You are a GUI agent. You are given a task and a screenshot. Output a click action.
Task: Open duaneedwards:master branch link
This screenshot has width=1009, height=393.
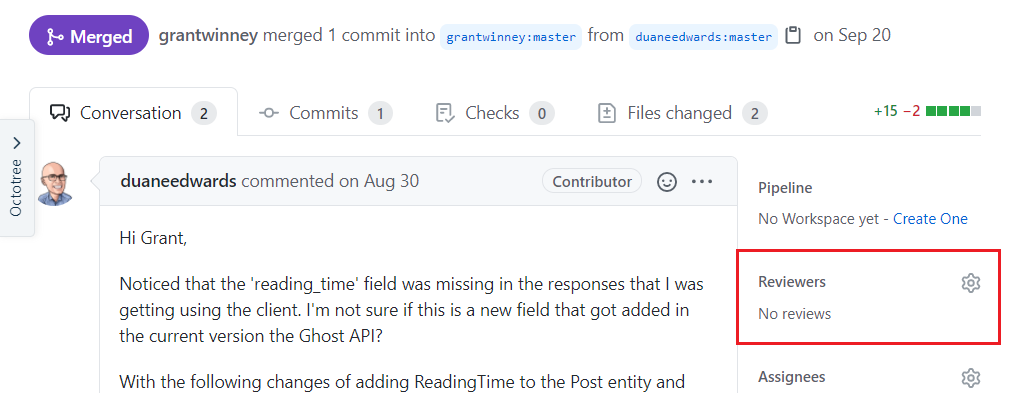click(703, 37)
